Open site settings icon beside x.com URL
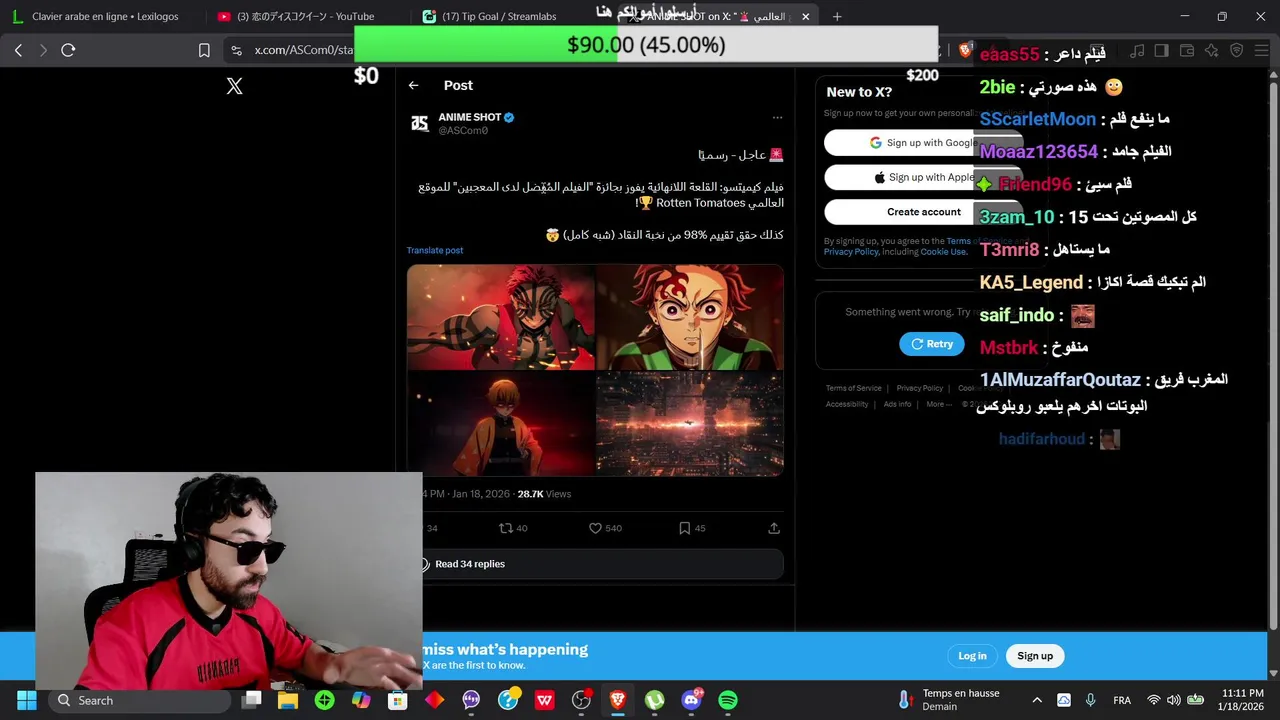The width and height of the screenshot is (1280, 720). click(236, 50)
